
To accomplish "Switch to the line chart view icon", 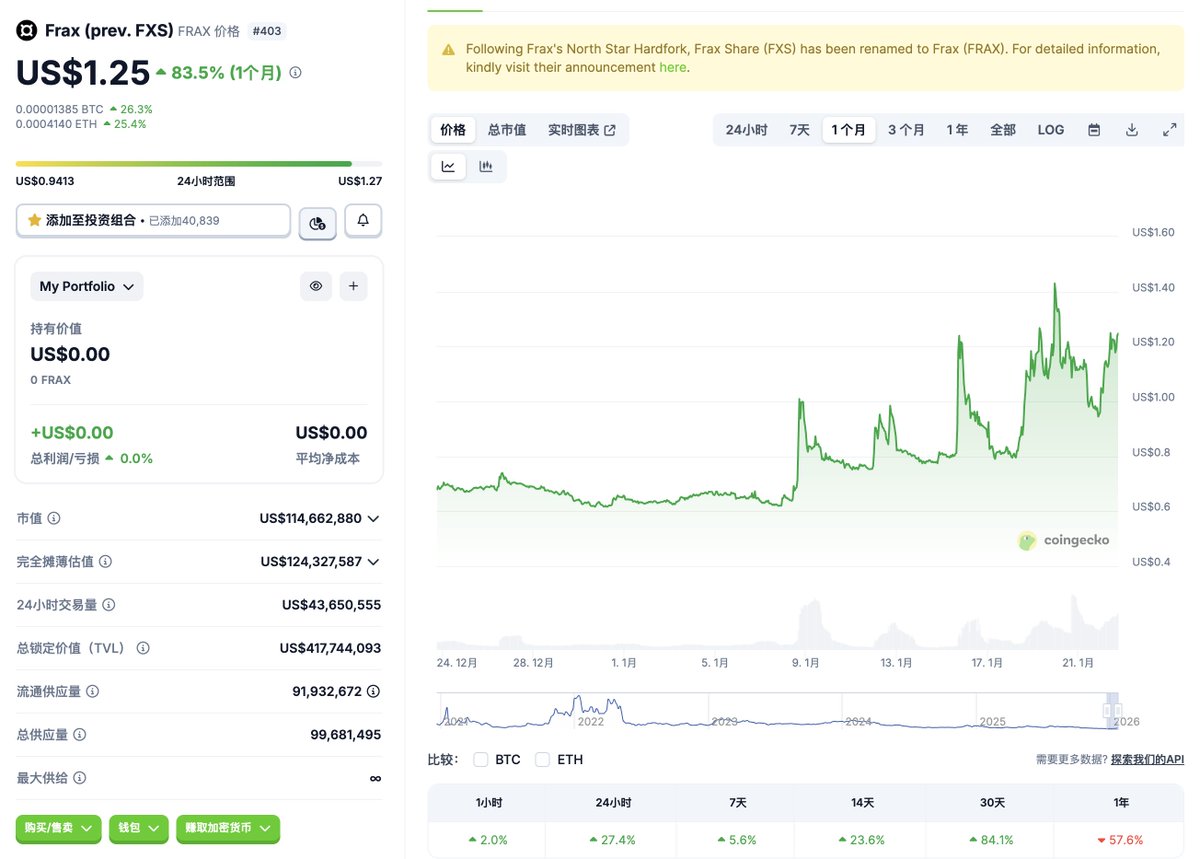I will point(448,167).
